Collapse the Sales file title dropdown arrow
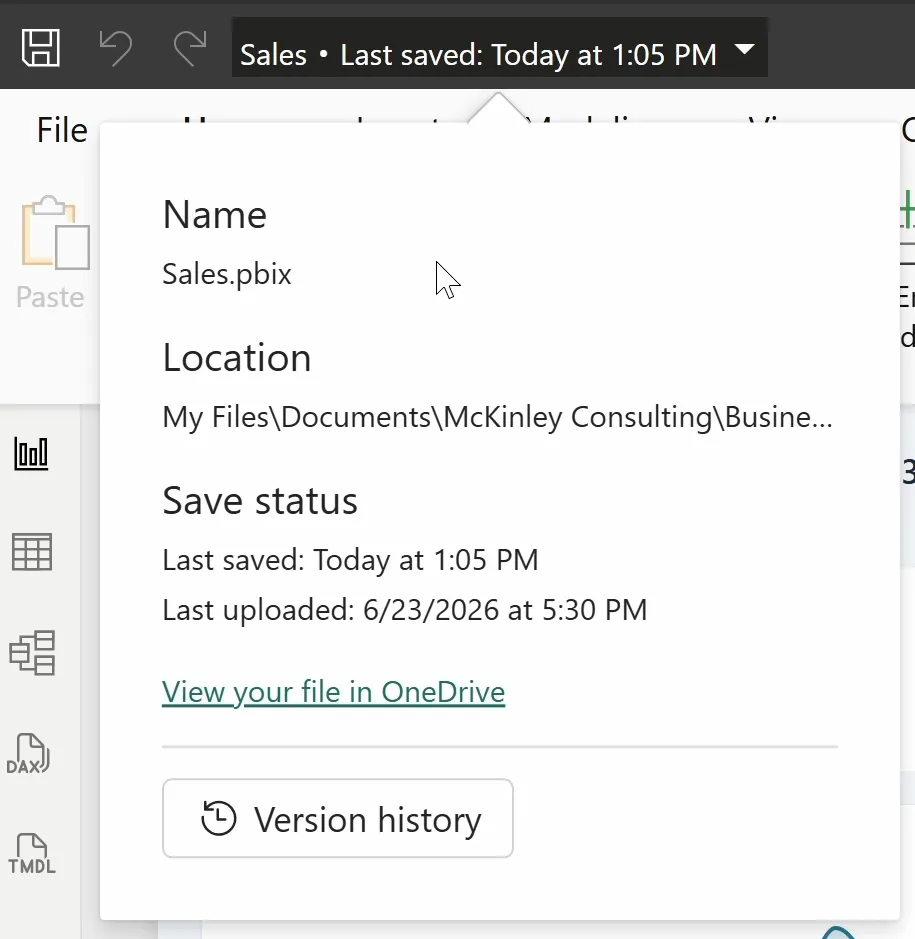 point(744,49)
